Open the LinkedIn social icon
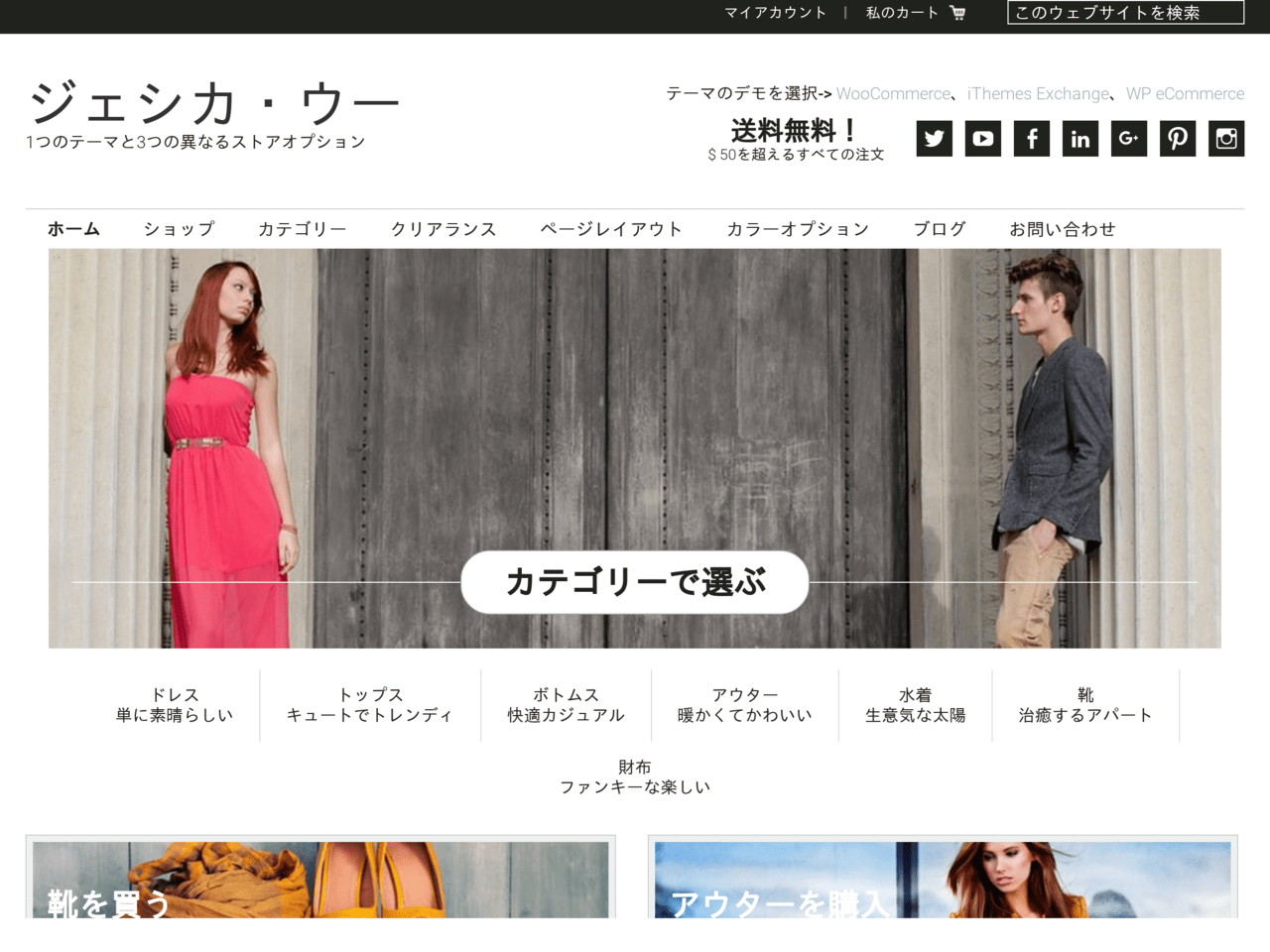Image resolution: width=1270 pixels, height=952 pixels. coord(1079,138)
